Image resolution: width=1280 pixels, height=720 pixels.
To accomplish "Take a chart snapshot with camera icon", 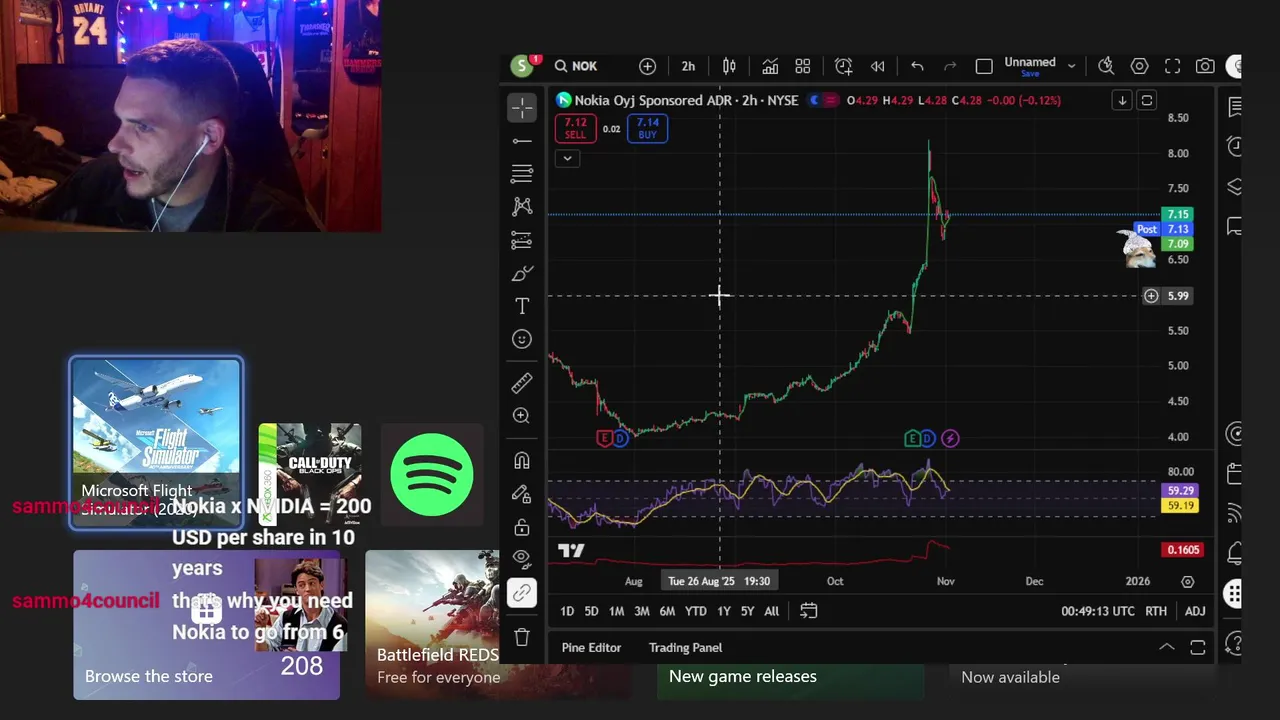I will [x=1205, y=66].
